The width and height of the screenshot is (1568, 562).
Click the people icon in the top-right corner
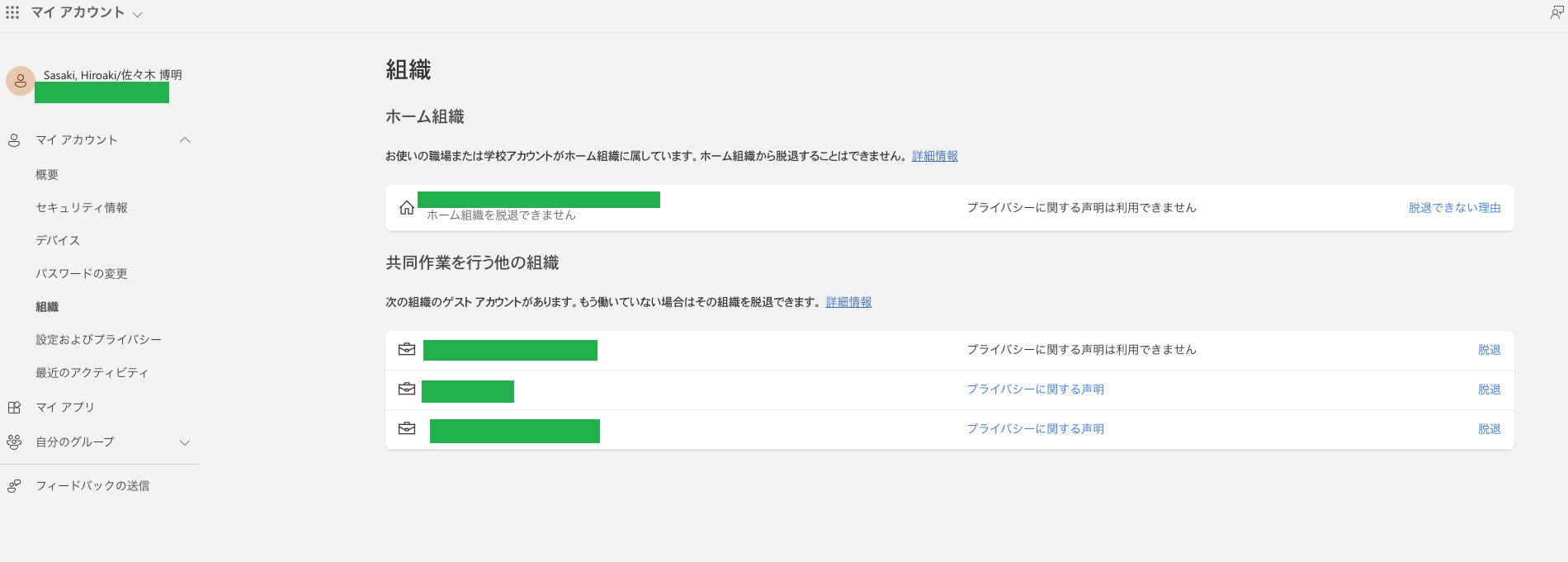point(1555,12)
